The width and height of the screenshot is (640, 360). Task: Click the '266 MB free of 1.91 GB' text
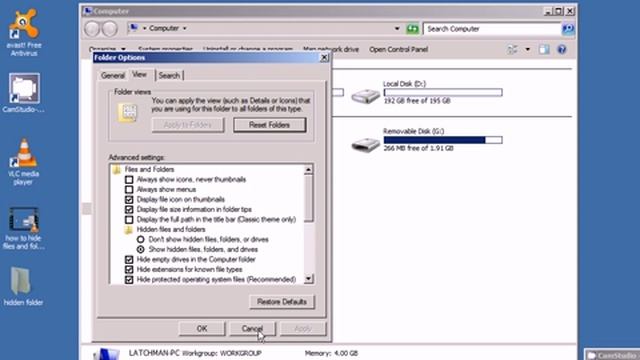tap(418, 148)
